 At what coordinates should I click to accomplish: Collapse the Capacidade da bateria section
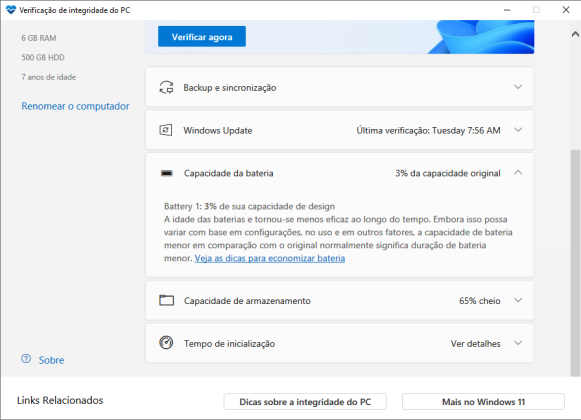coord(518,172)
